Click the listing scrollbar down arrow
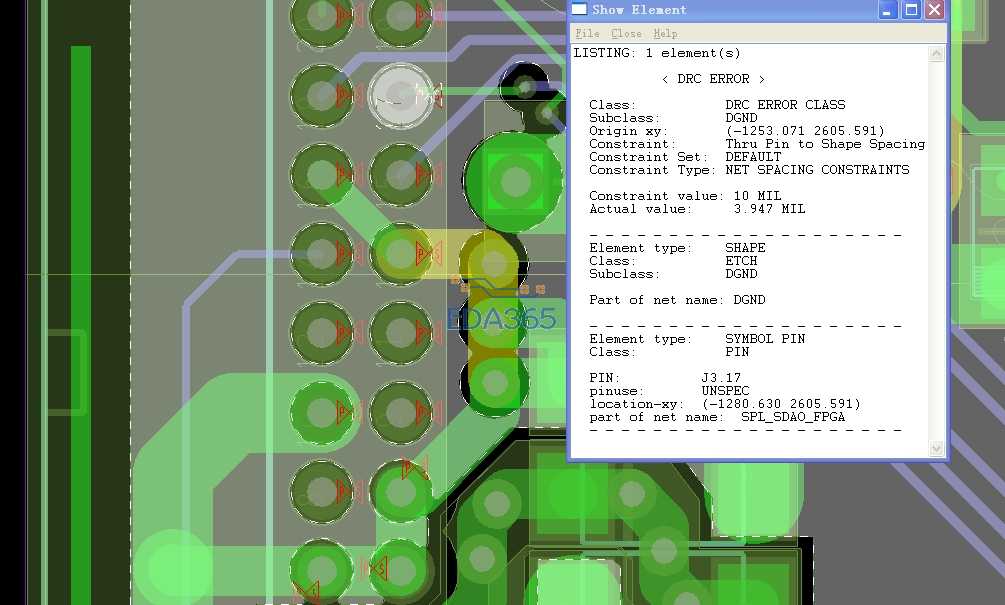The height and width of the screenshot is (605, 1005). click(936, 449)
